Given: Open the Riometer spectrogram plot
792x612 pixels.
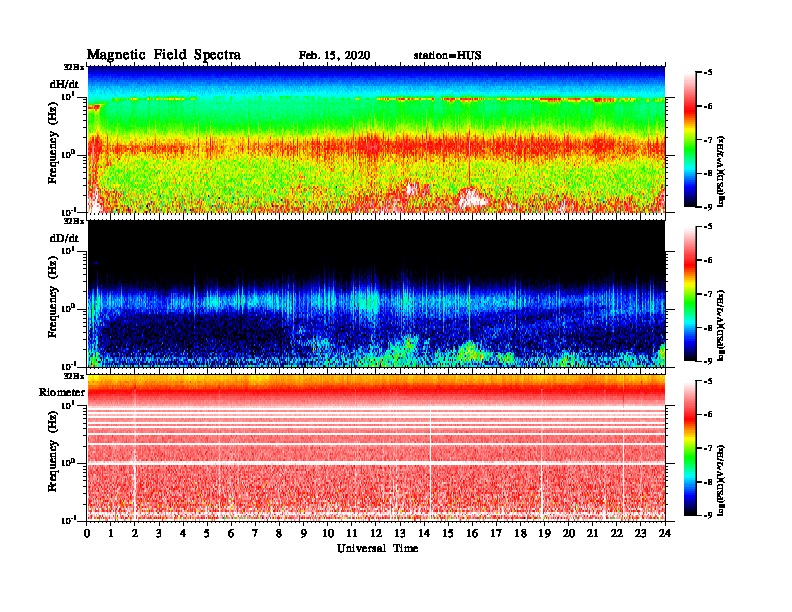Looking at the screenshot, I should coord(376,447).
